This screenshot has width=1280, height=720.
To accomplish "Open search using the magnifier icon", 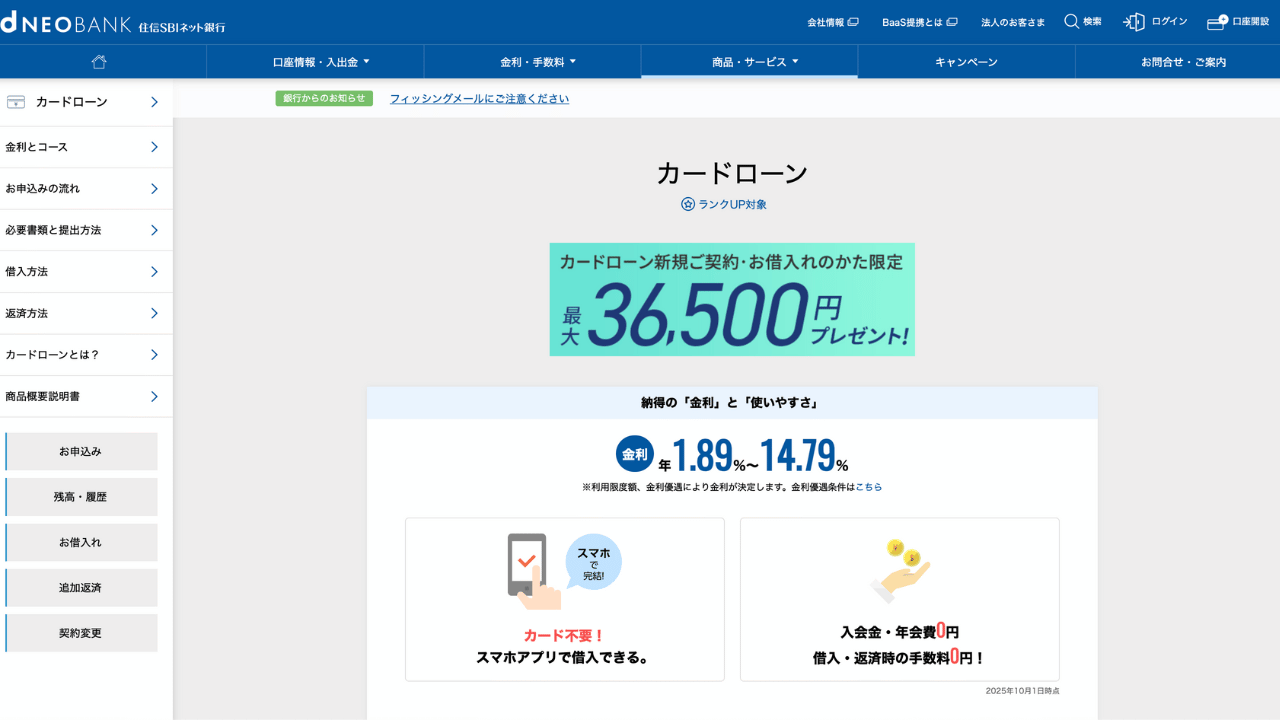I will point(1070,21).
